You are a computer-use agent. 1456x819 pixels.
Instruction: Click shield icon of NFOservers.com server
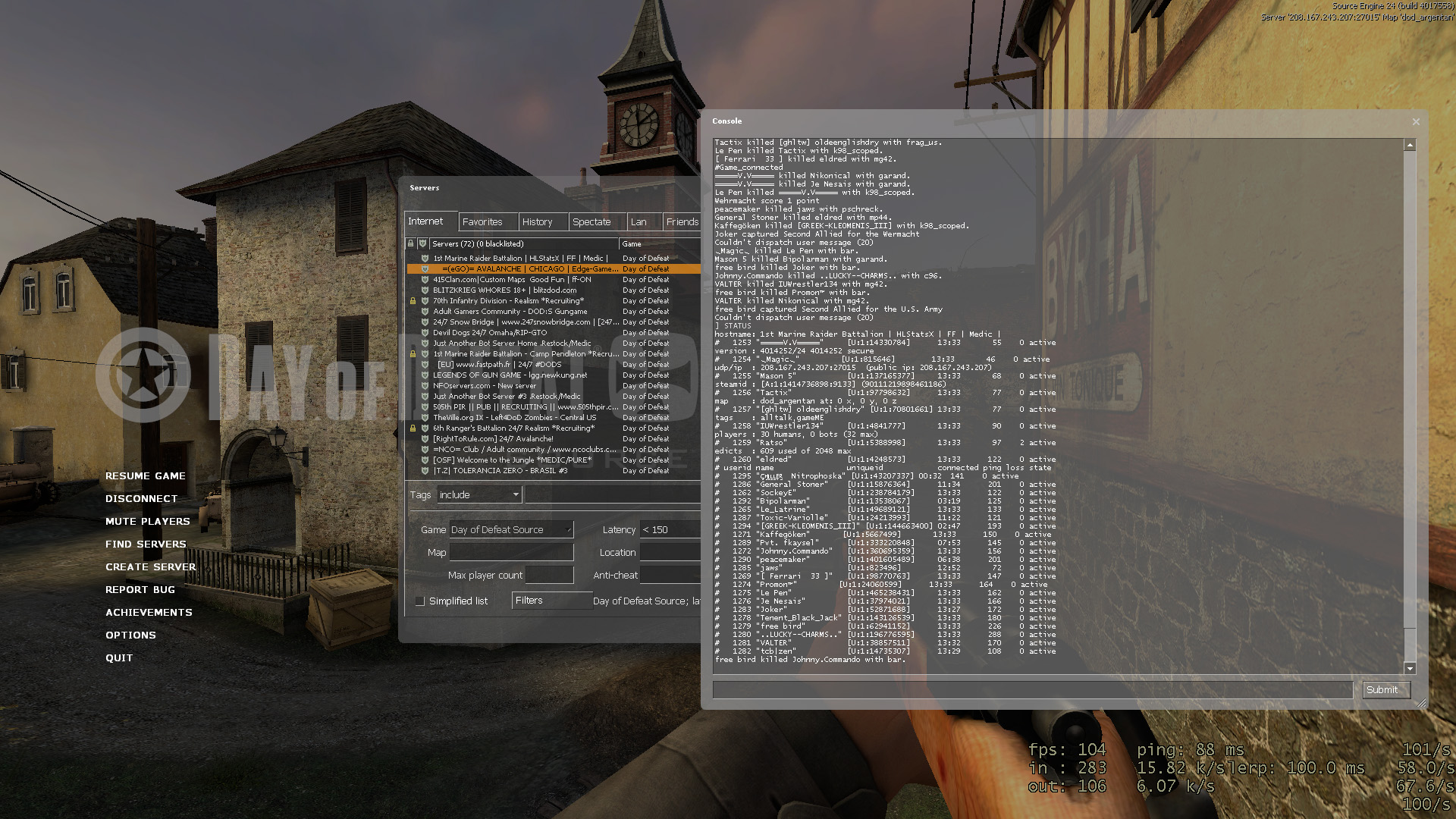click(425, 386)
